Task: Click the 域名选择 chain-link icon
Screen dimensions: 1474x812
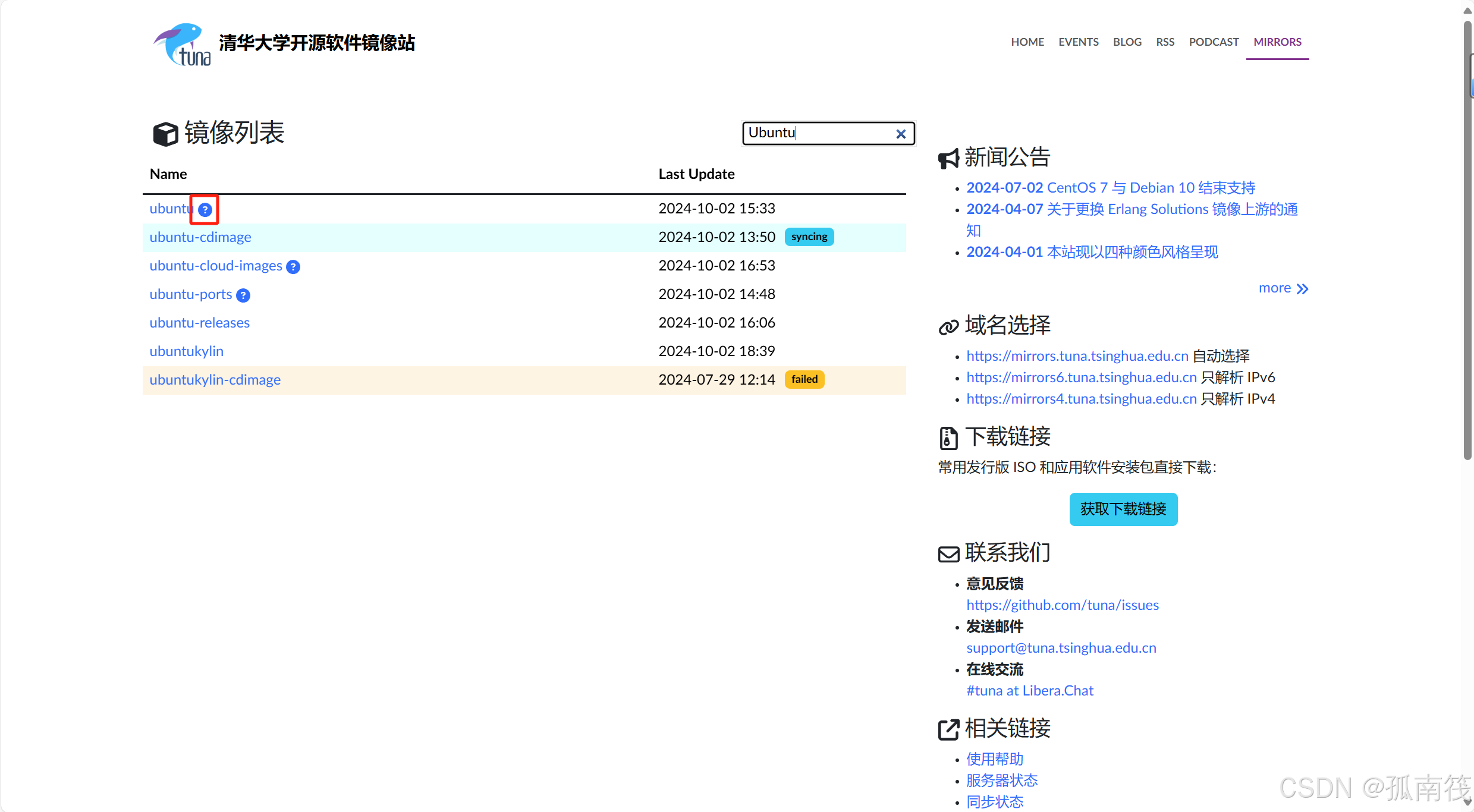Action: pos(948,327)
